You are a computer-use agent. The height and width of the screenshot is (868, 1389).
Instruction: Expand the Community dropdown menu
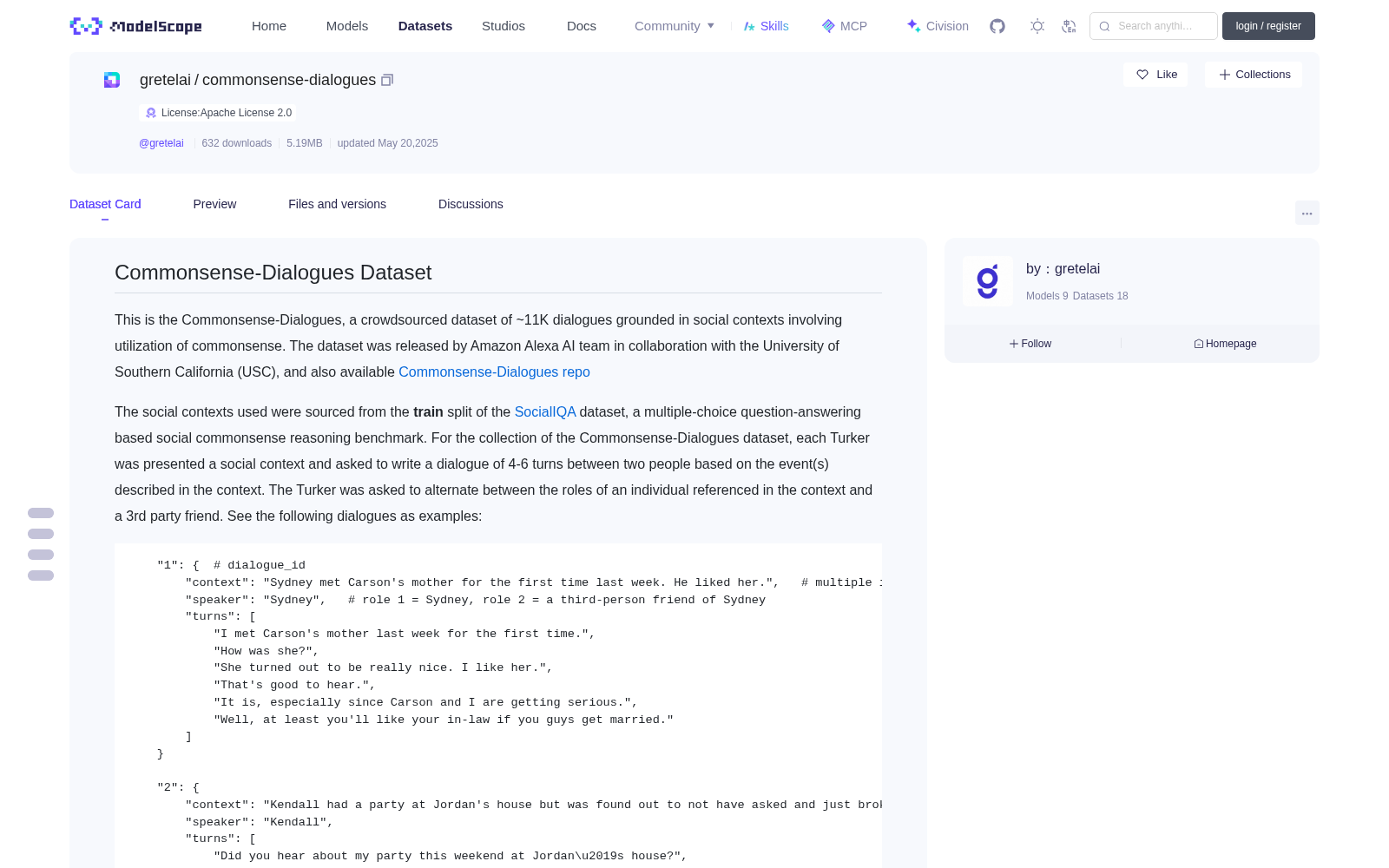click(x=675, y=26)
